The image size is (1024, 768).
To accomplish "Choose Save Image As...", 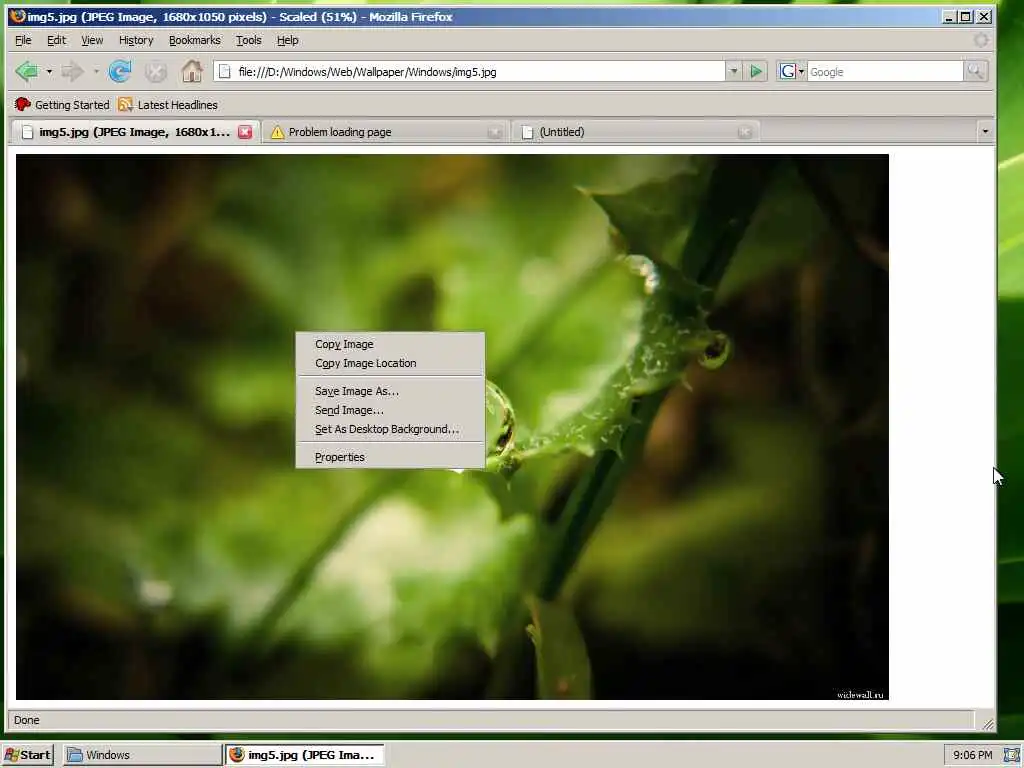I will (391, 391).
